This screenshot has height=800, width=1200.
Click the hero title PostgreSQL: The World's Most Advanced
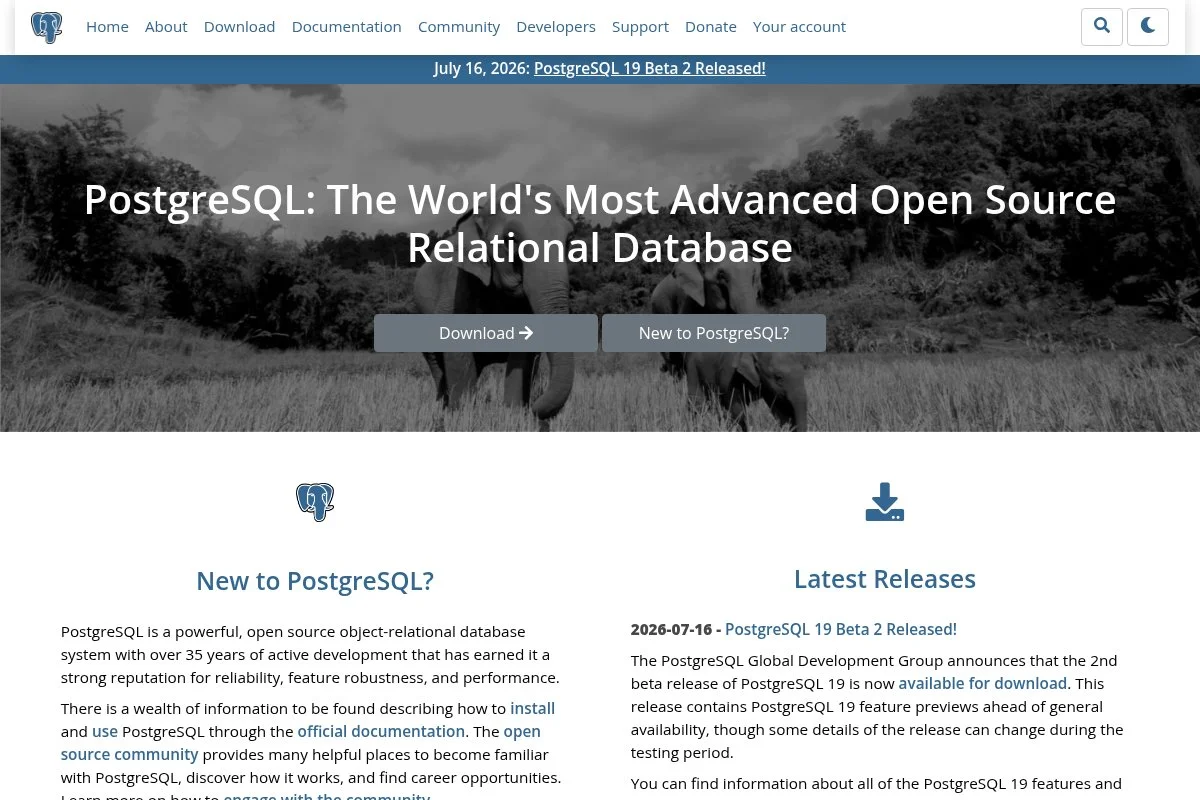(600, 224)
